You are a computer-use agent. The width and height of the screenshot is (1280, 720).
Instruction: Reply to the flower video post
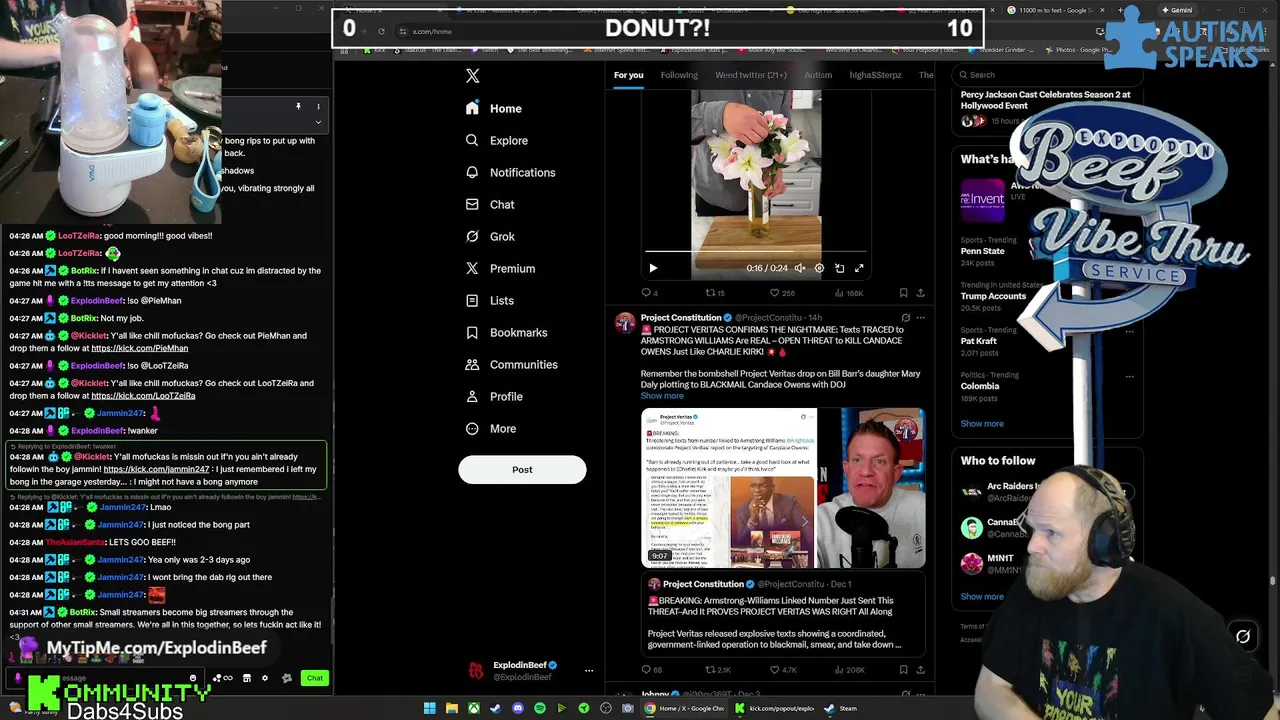pyautogui.click(x=650, y=293)
